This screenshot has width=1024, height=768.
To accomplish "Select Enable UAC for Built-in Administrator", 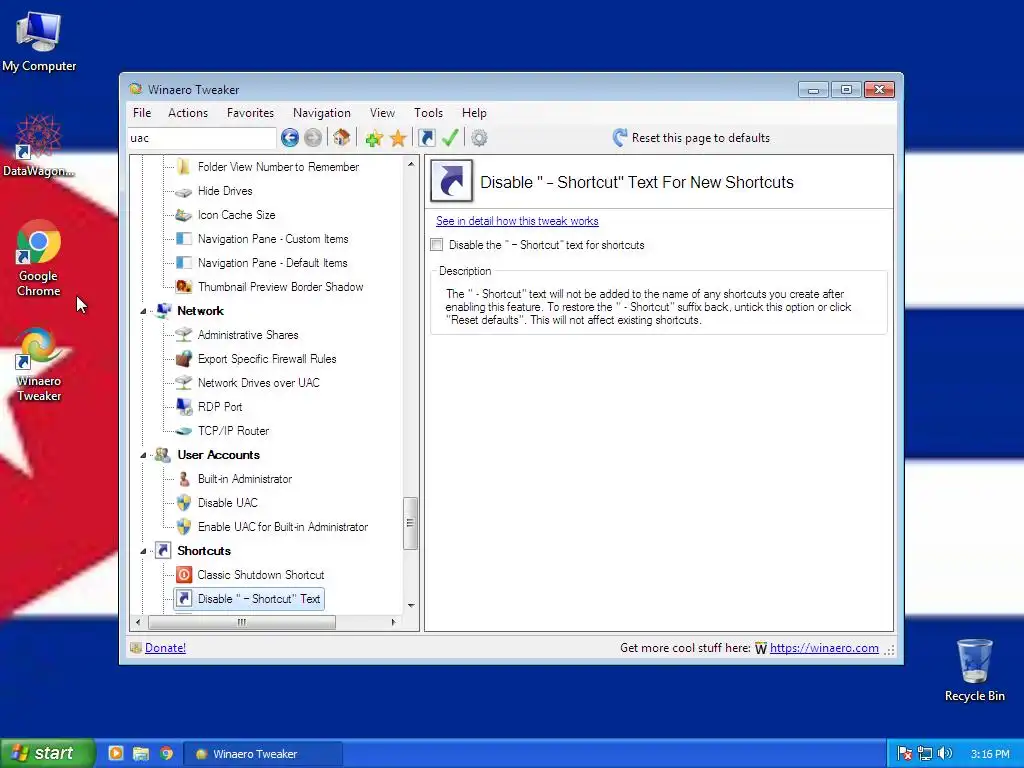I will point(283,527).
